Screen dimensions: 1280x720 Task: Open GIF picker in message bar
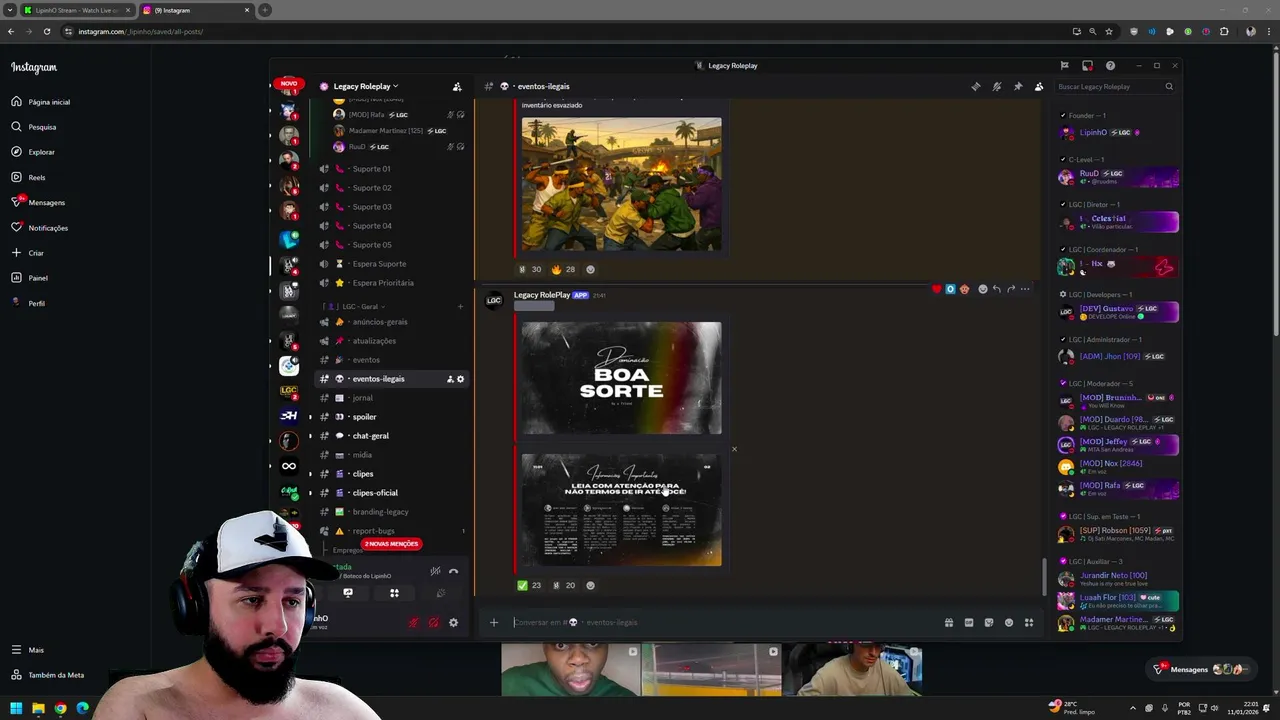click(968, 622)
